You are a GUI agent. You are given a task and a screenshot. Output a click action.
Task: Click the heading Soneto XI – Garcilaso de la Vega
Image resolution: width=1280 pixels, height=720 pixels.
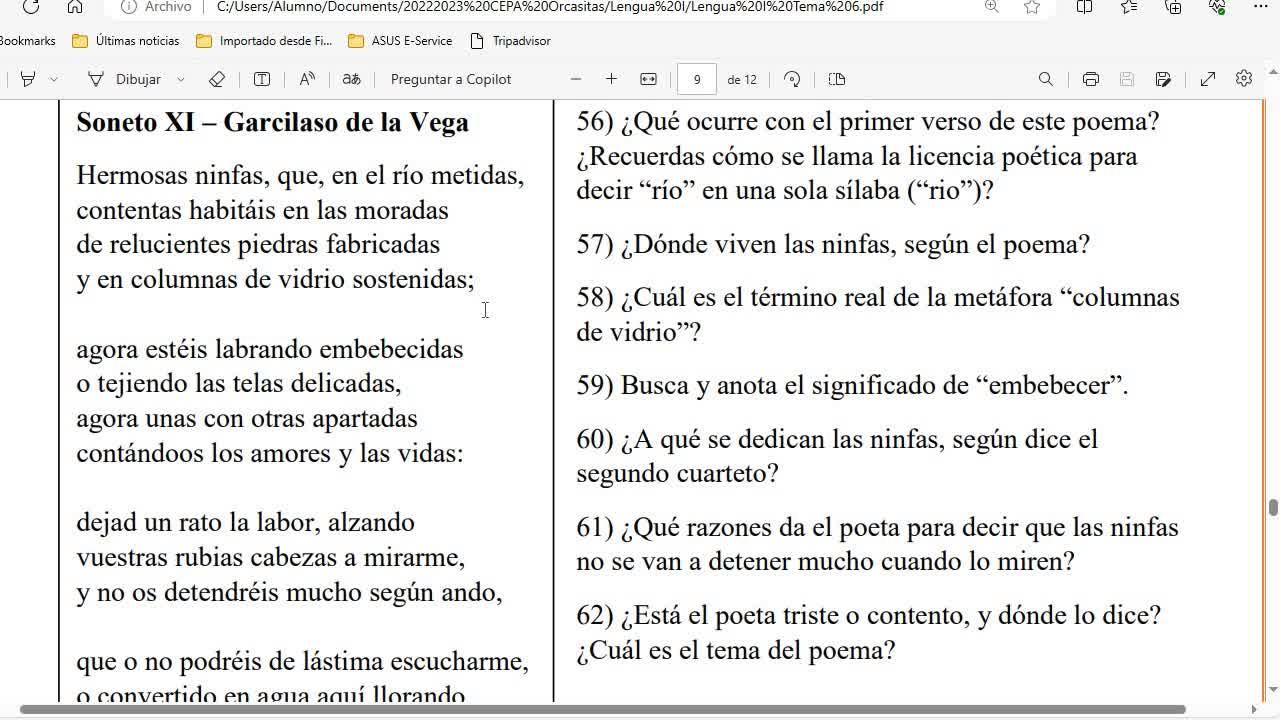273,122
